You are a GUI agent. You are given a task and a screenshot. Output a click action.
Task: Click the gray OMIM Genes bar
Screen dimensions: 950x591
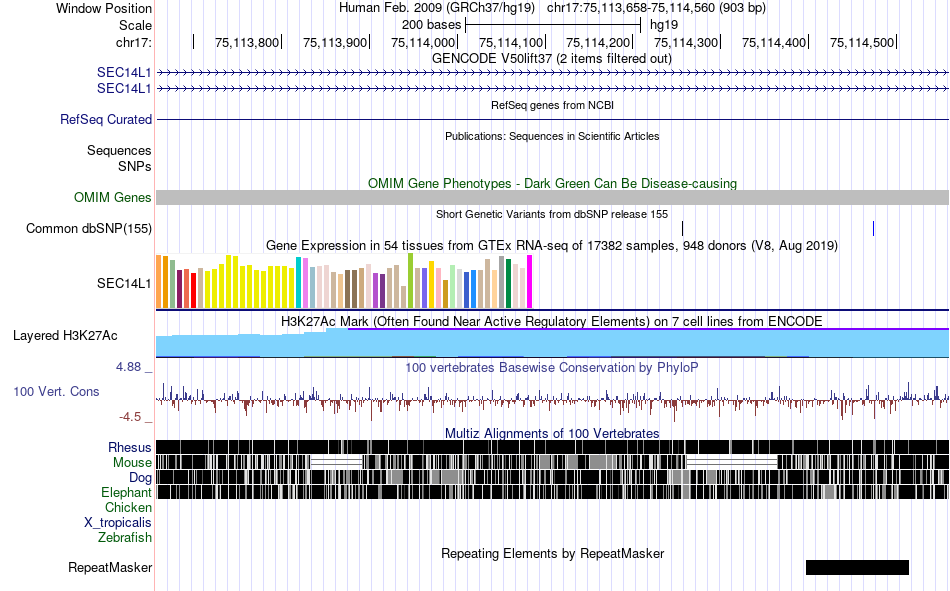pyautogui.click(x=552, y=198)
